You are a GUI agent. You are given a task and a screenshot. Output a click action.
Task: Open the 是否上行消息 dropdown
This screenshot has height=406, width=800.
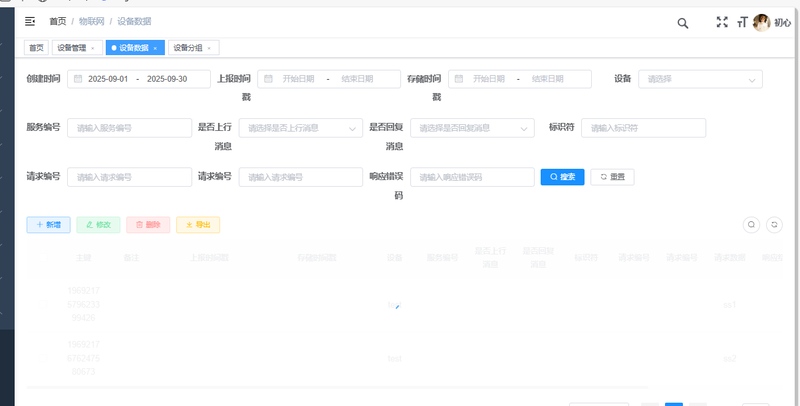coord(300,128)
